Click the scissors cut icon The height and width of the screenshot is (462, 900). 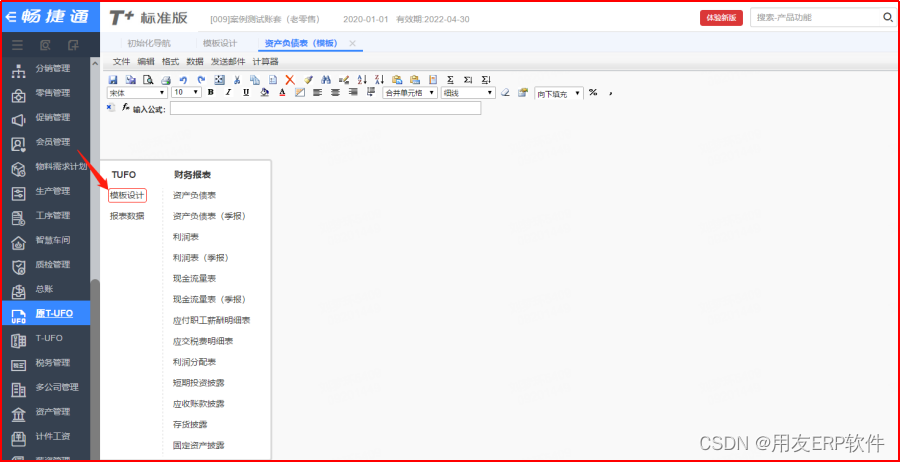(236, 80)
